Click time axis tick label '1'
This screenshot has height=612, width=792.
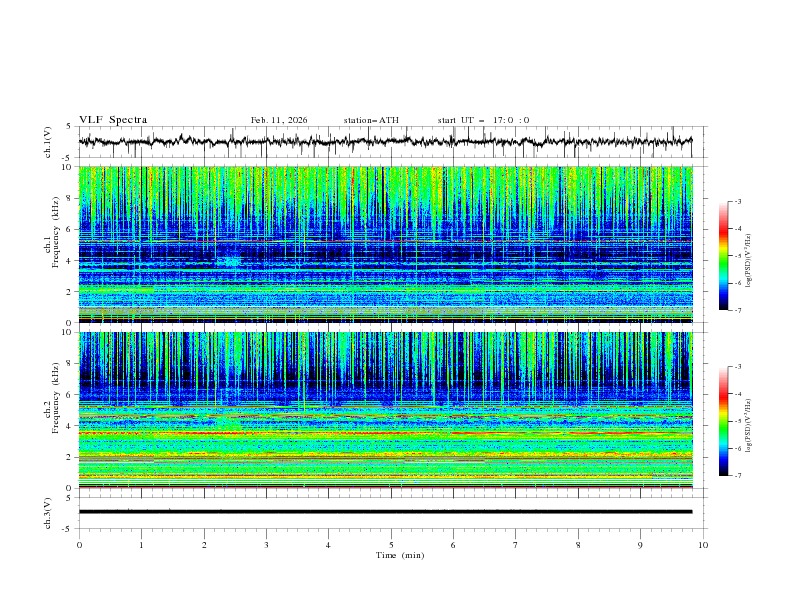pyautogui.click(x=141, y=545)
